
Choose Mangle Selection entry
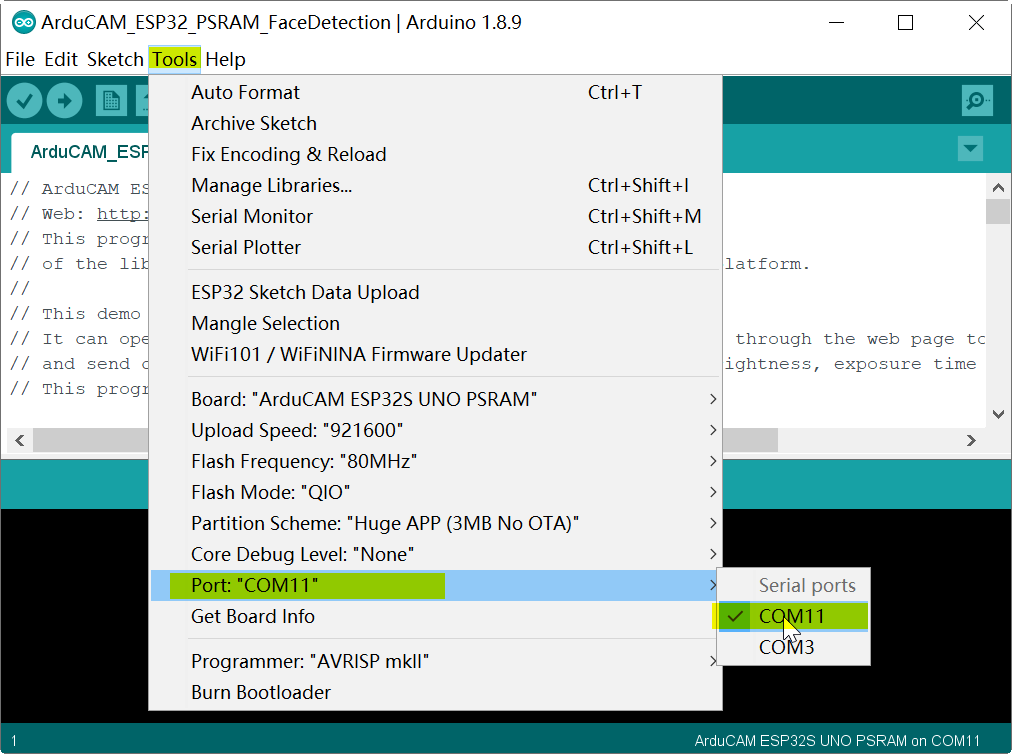(x=436, y=323)
